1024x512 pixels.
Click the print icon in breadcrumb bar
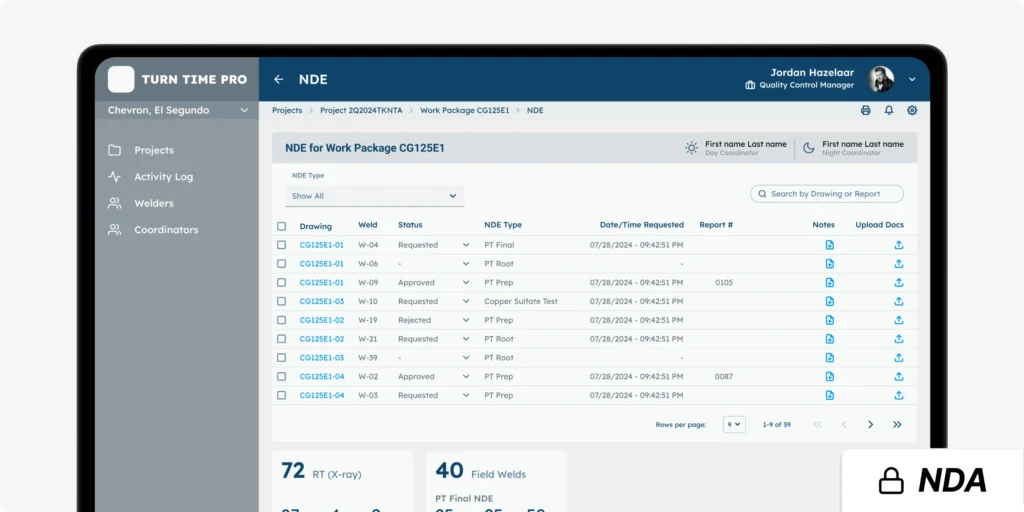tap(866, 111)
